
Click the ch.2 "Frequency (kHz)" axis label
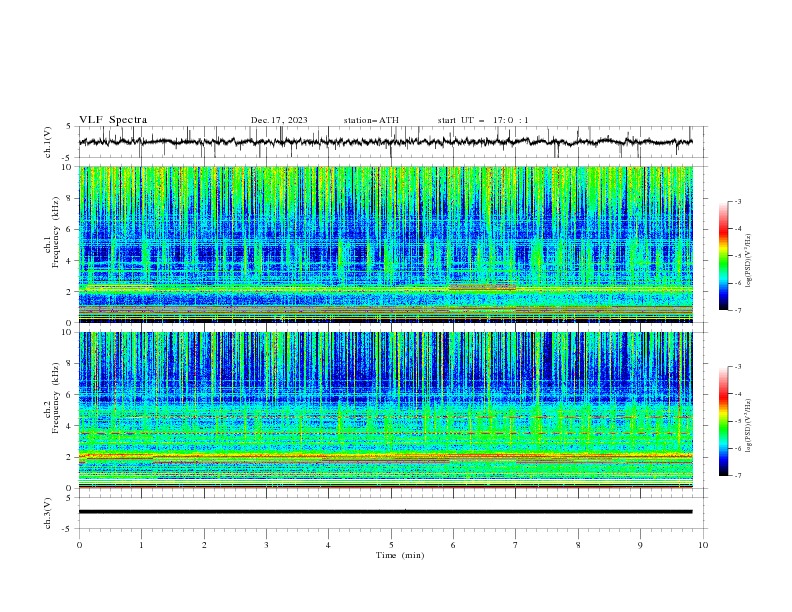(56, 398)
